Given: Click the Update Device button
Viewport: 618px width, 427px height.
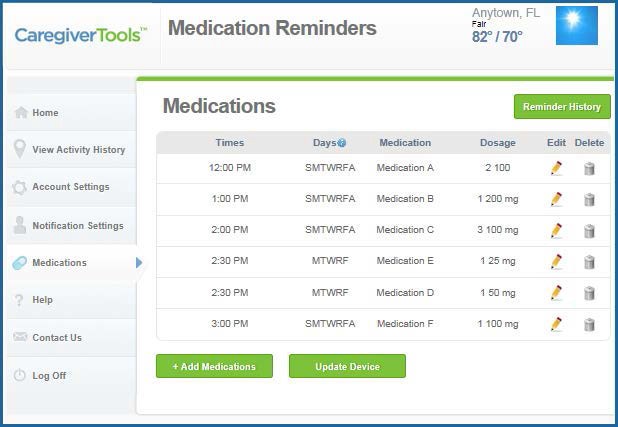Looking at the screenshot, I should (x=347, y=366).
